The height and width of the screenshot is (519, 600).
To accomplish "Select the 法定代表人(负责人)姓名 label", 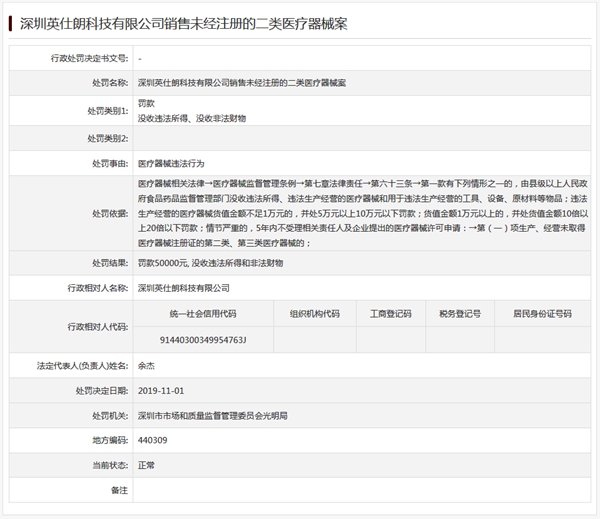I will click(83, 366).
